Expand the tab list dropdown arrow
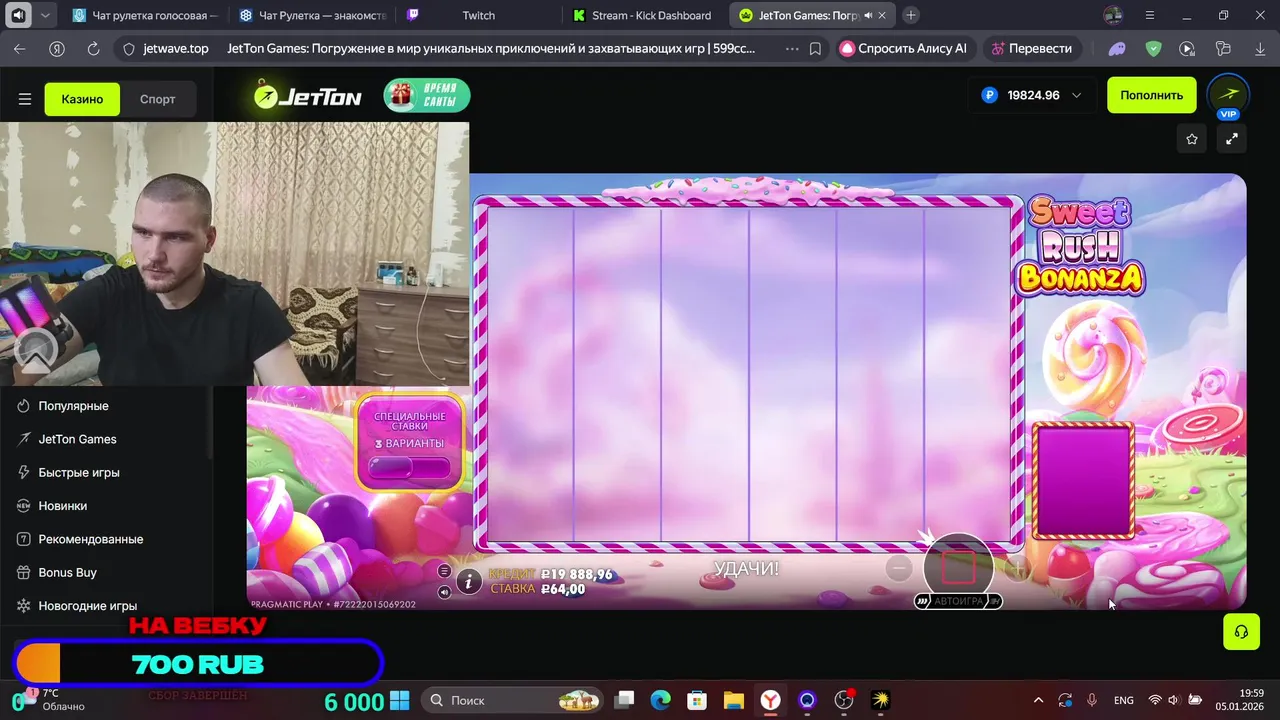This screenshot has height=720, width=1280. 45,15
